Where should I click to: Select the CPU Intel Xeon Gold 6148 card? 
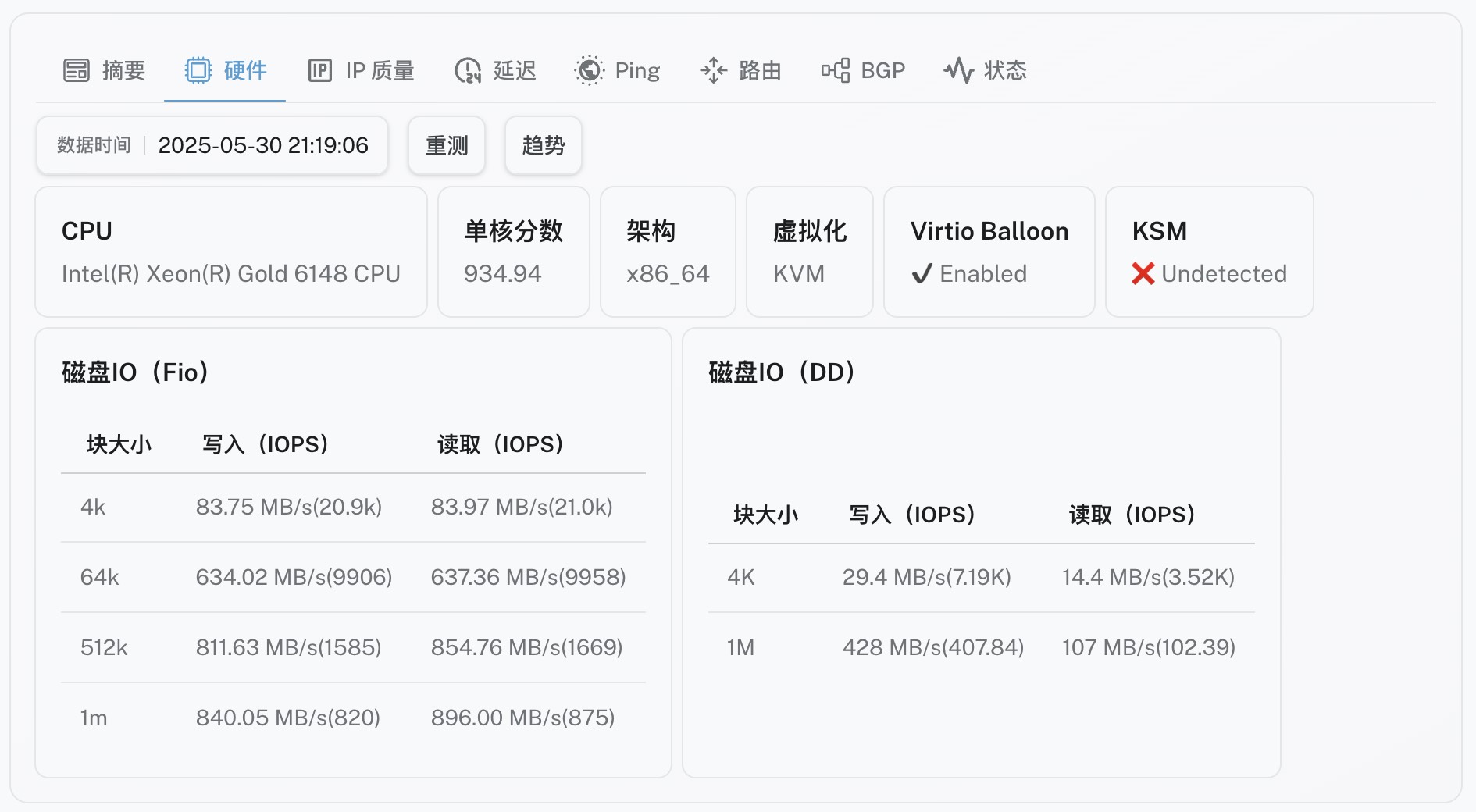[231, 251]
